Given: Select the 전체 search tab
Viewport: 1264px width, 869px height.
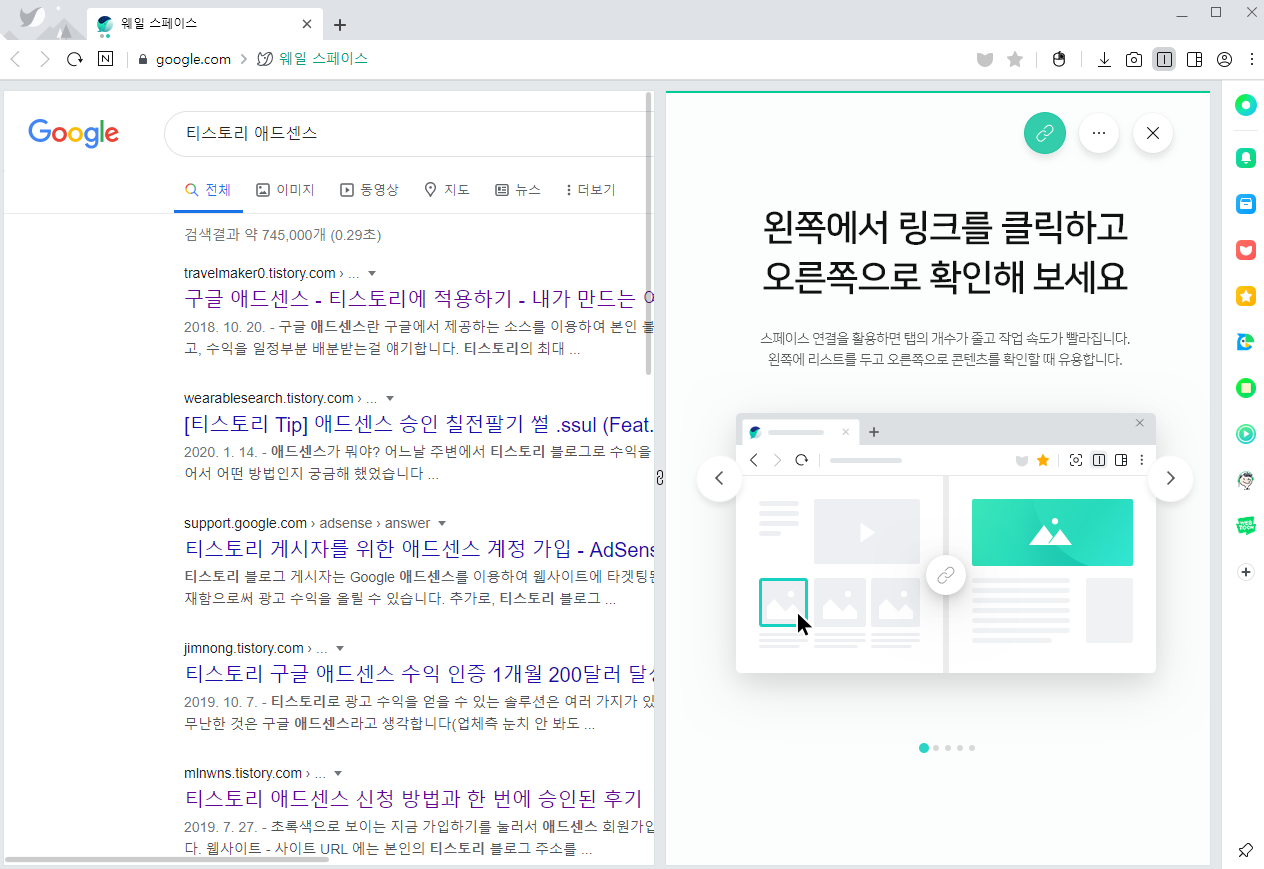Looking at the screenshot, I should 208,190.
